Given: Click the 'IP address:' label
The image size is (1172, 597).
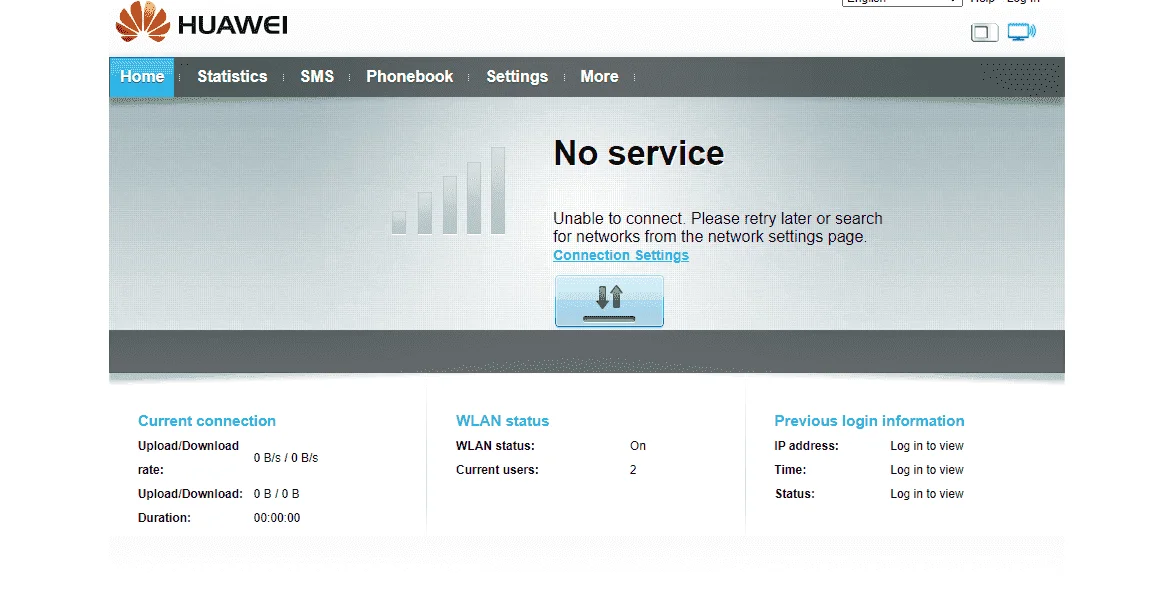Looking at the screenshot, I should click(x=806, y=445).
